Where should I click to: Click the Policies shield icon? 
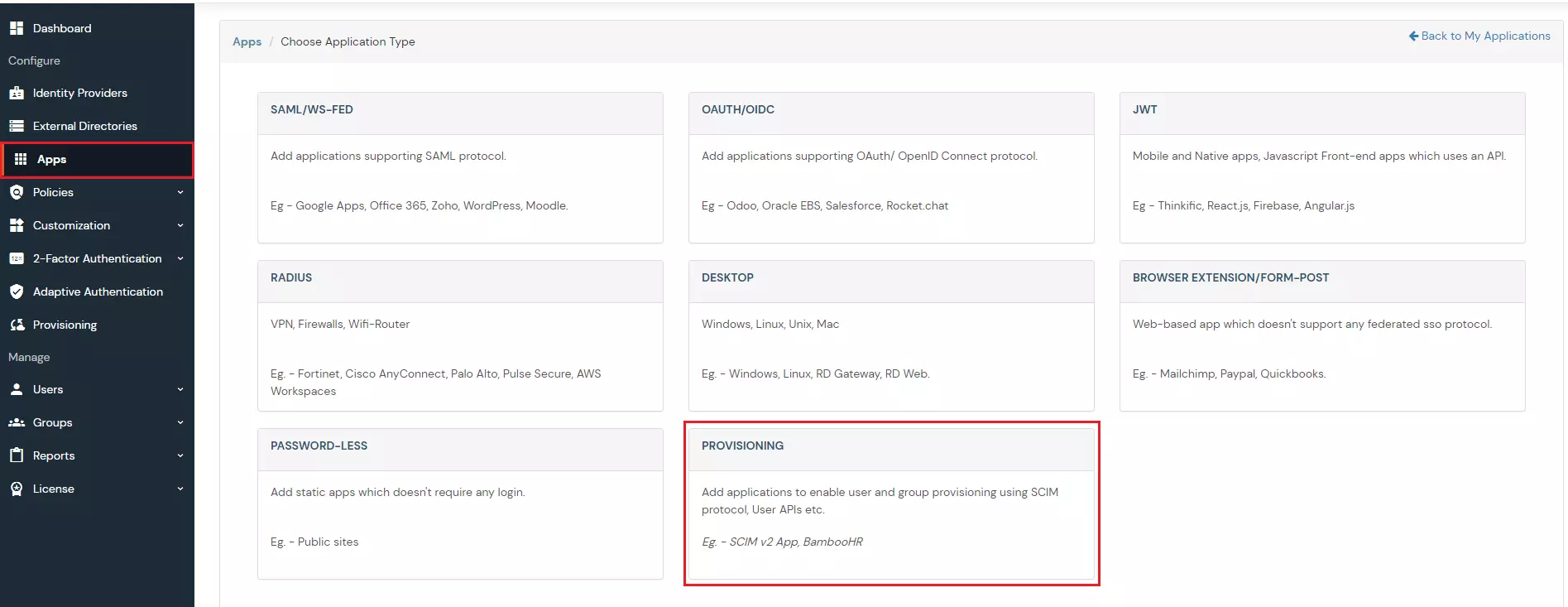(x=17, y=192)
